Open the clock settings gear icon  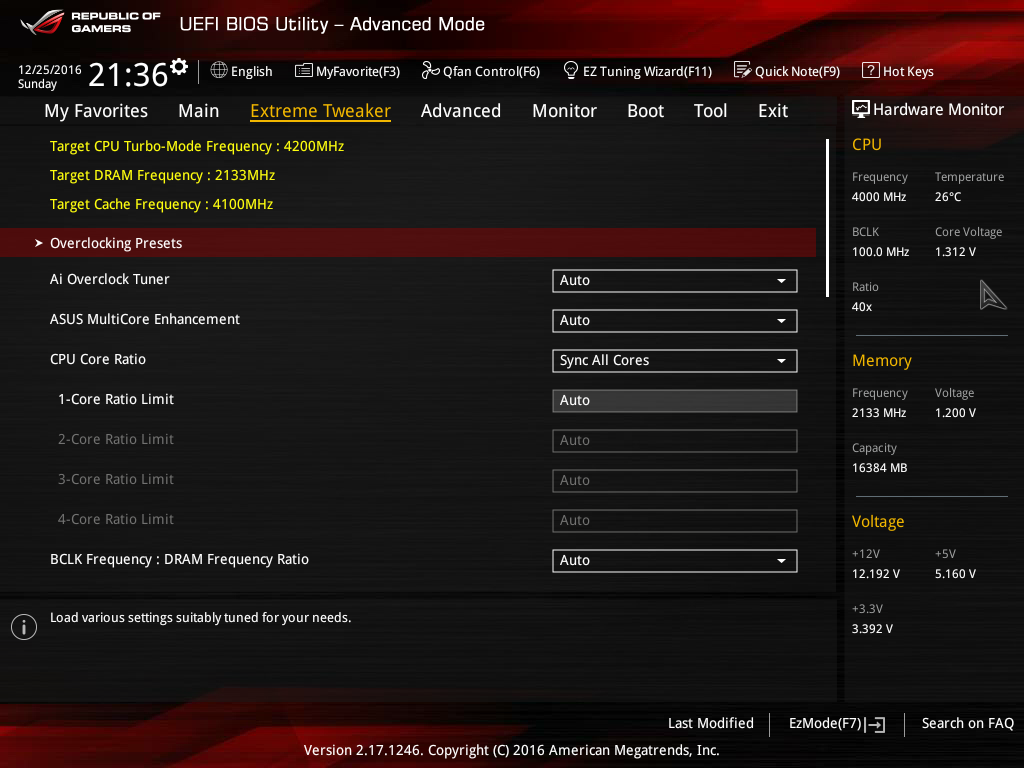point(179,67)
